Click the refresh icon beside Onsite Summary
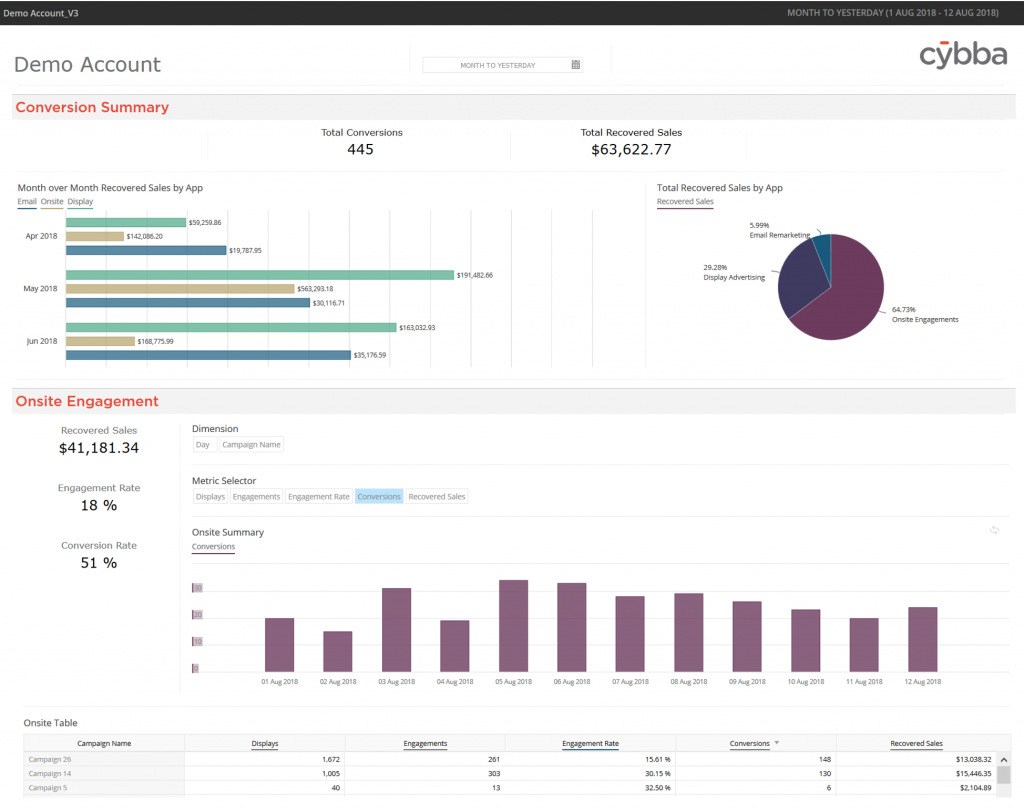This screenshot has height=810, width=1024. pos(994,530)
